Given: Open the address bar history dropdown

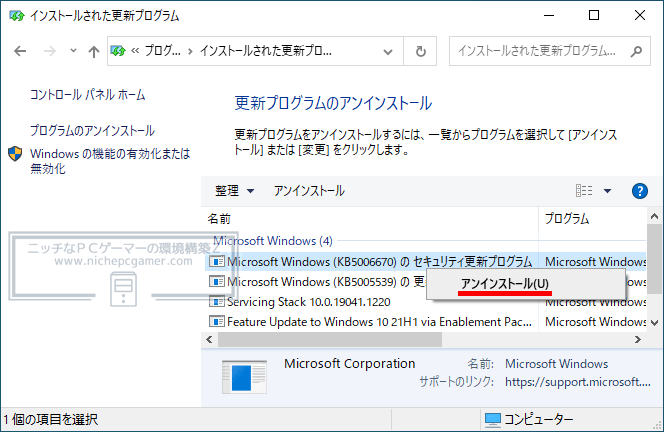Looking at the screenshot, I should (387, 52).
